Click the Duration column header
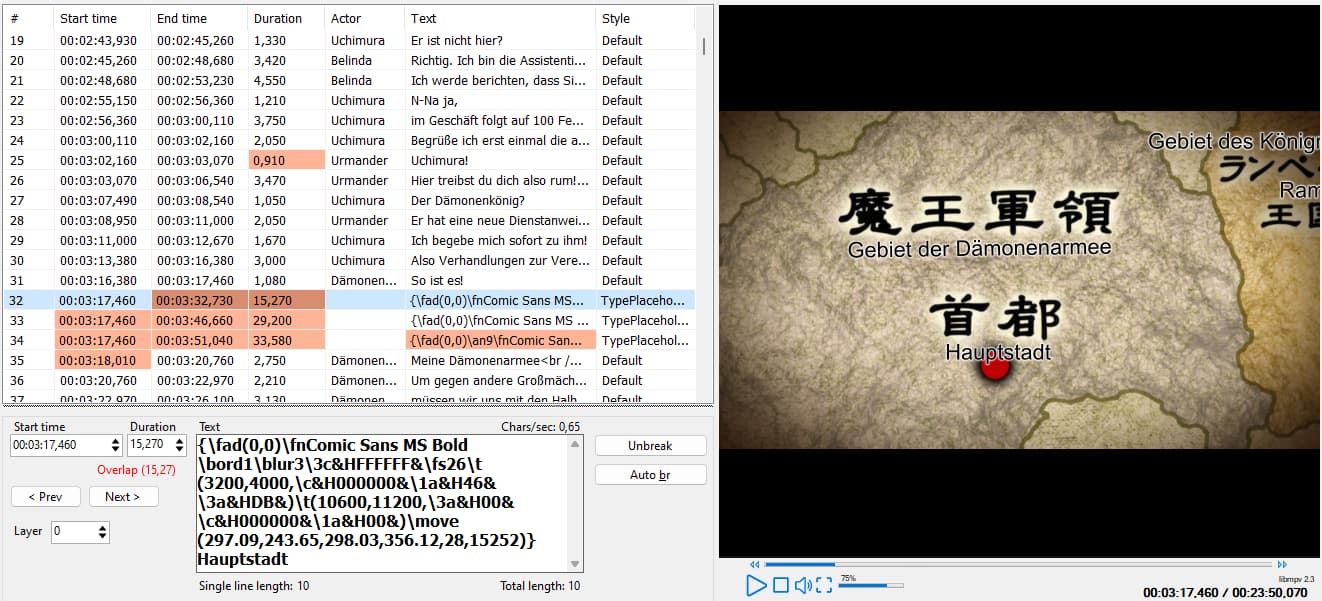Screen dimensions: 1322x601 tap(286, 18)
